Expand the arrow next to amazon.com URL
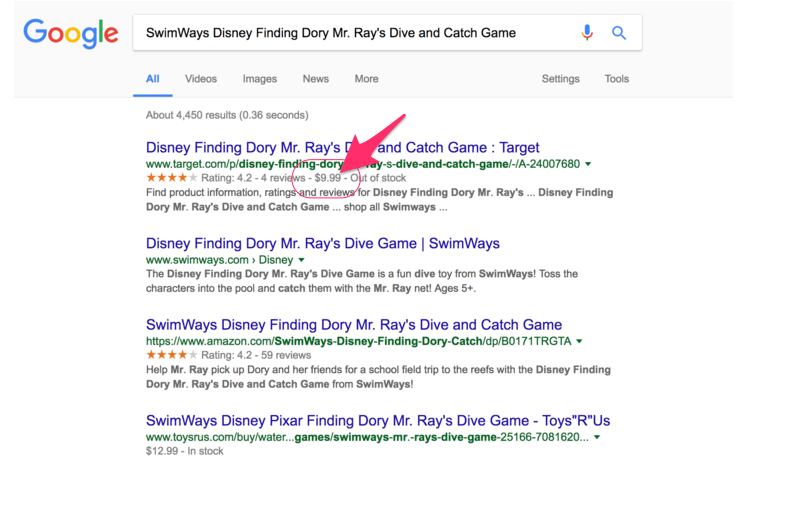 coord(579,341)
